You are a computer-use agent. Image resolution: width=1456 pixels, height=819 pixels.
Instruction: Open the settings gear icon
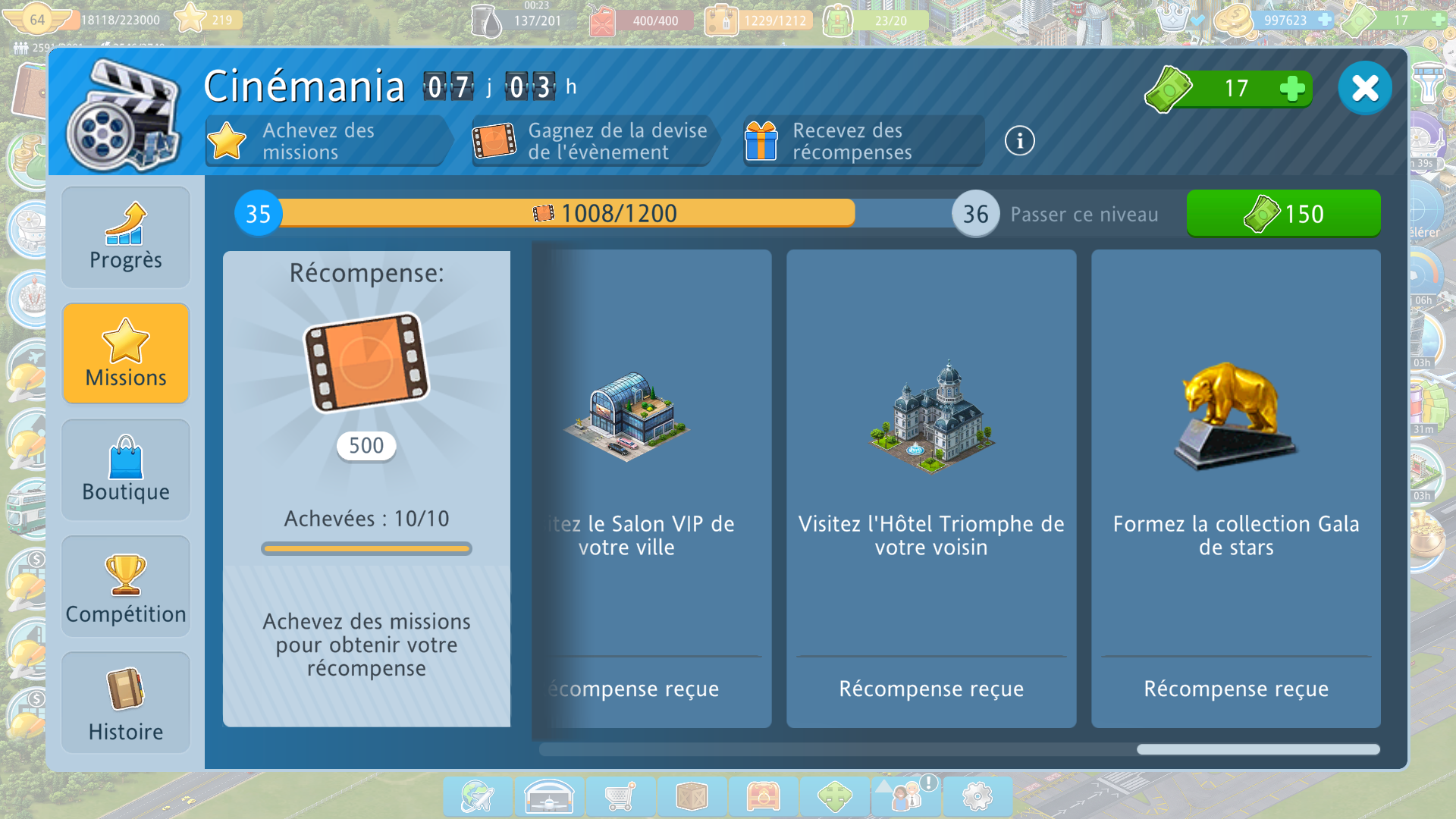point(977,796)
